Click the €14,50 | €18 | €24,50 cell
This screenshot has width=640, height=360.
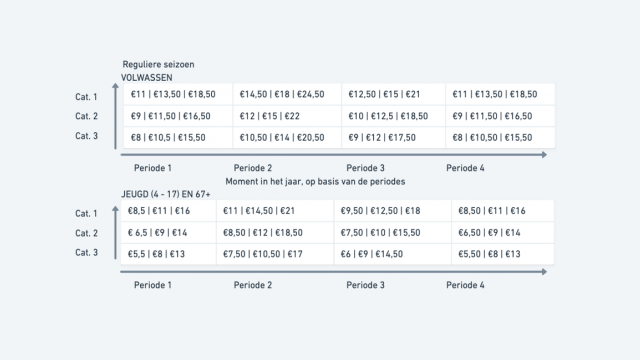click(287, 94)
